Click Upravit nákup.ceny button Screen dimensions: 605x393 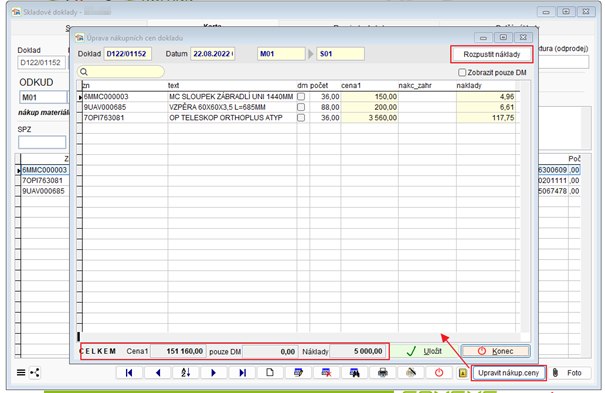tap(509, 373)
